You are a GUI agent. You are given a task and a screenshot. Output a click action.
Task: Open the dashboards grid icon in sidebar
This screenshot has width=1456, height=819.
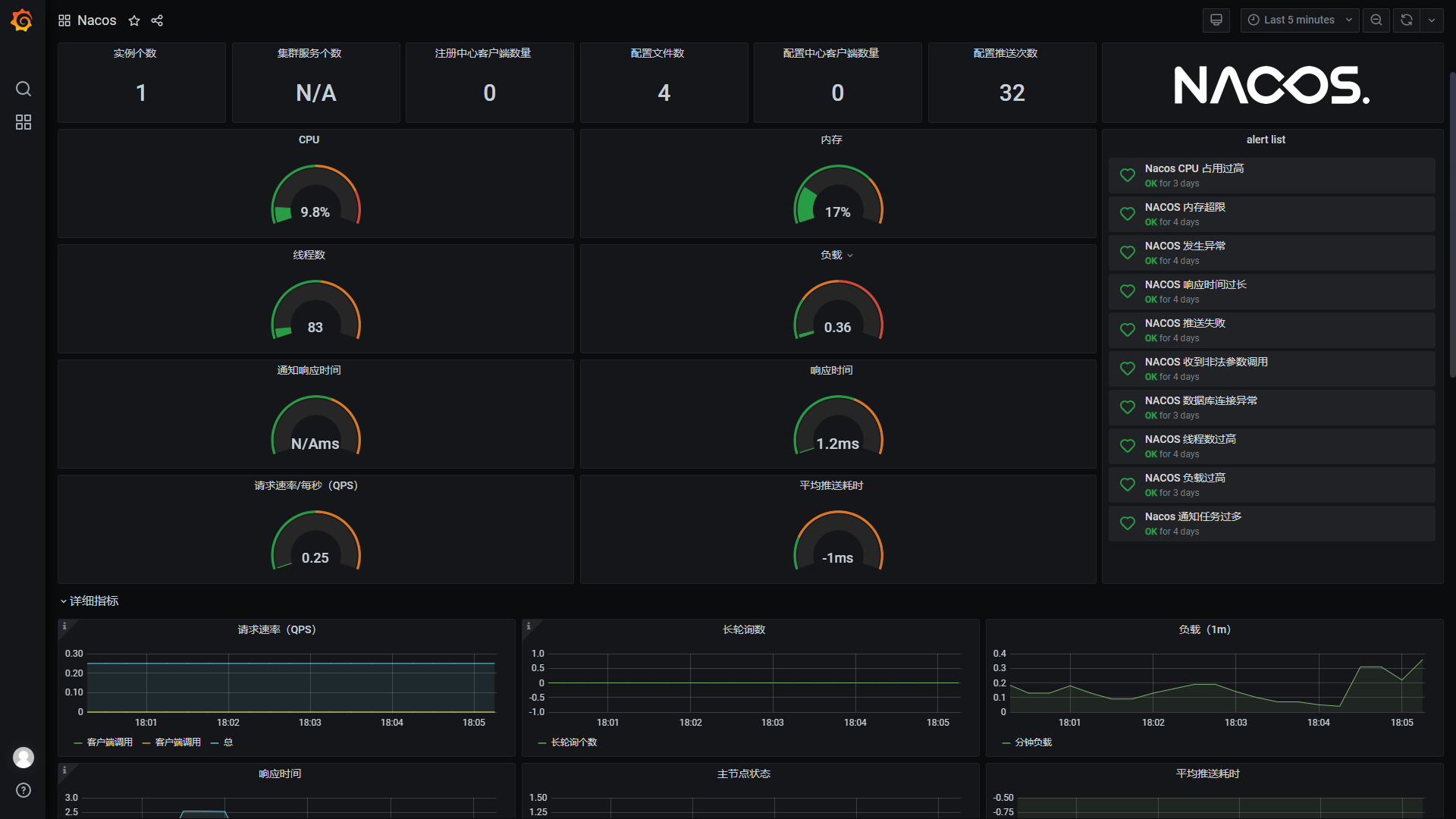coord(24,122)
